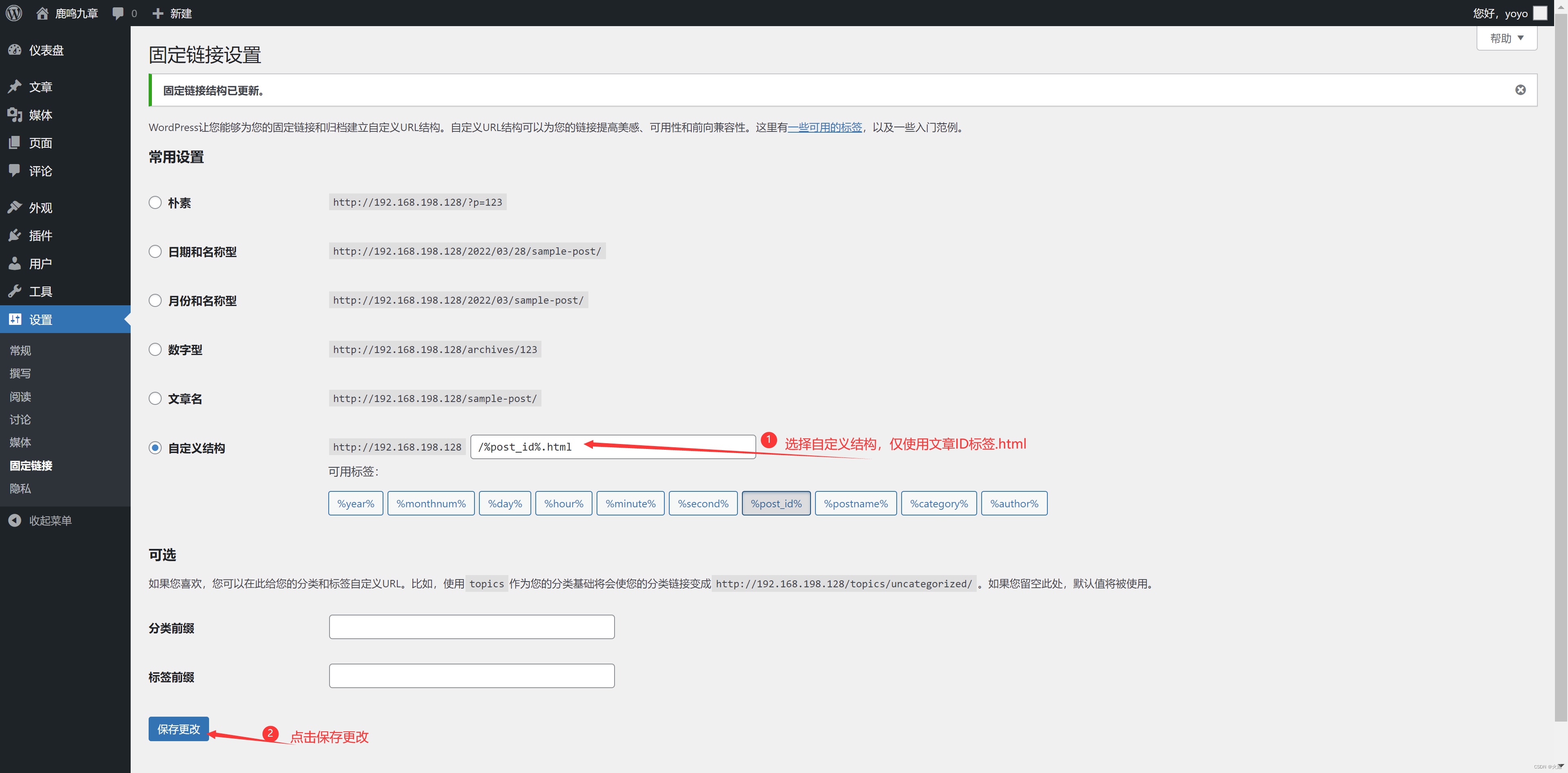Select the 自定义结构 radio option
This screenshot has width=1568, height=773.
pyautogui.click(x=155, y=448)
